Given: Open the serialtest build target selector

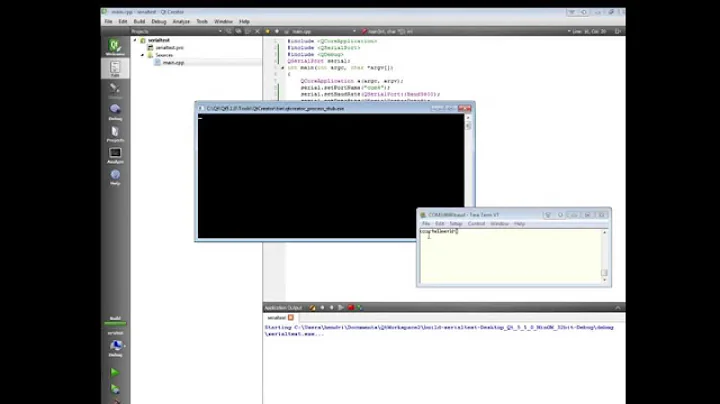Looking at the screenshot, I should click(115, 335).
